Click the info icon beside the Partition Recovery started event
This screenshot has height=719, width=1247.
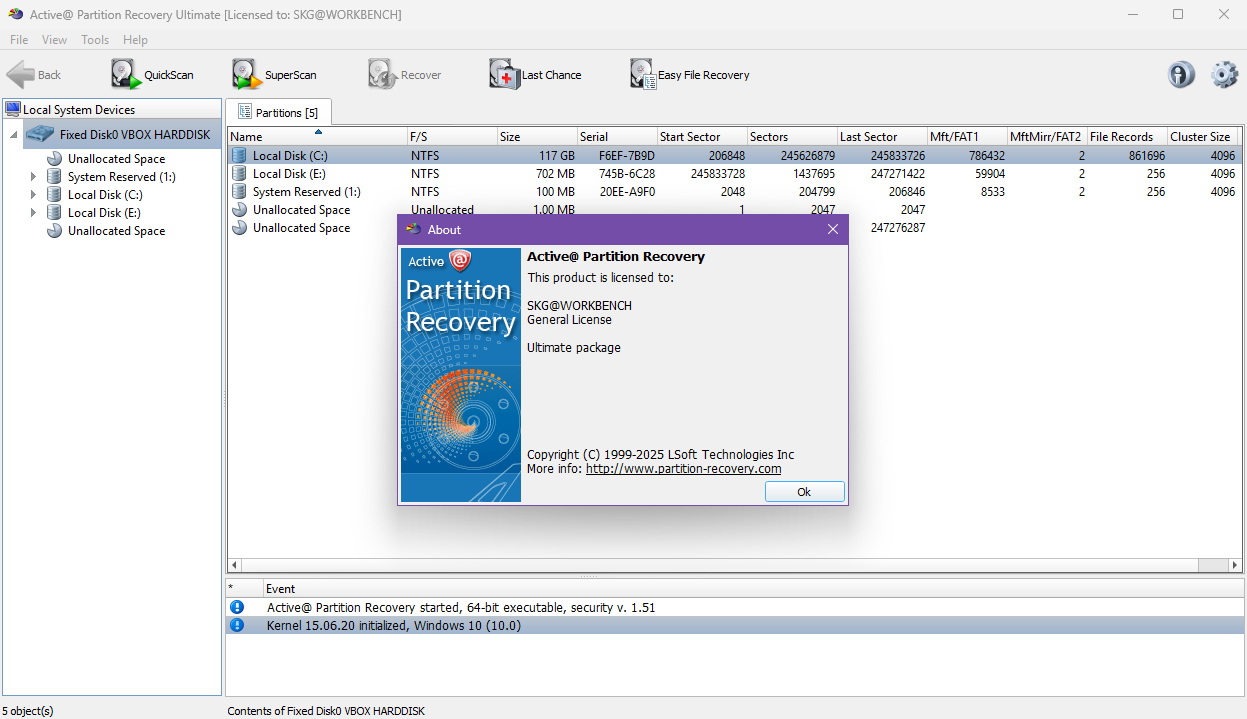[237, 607]
